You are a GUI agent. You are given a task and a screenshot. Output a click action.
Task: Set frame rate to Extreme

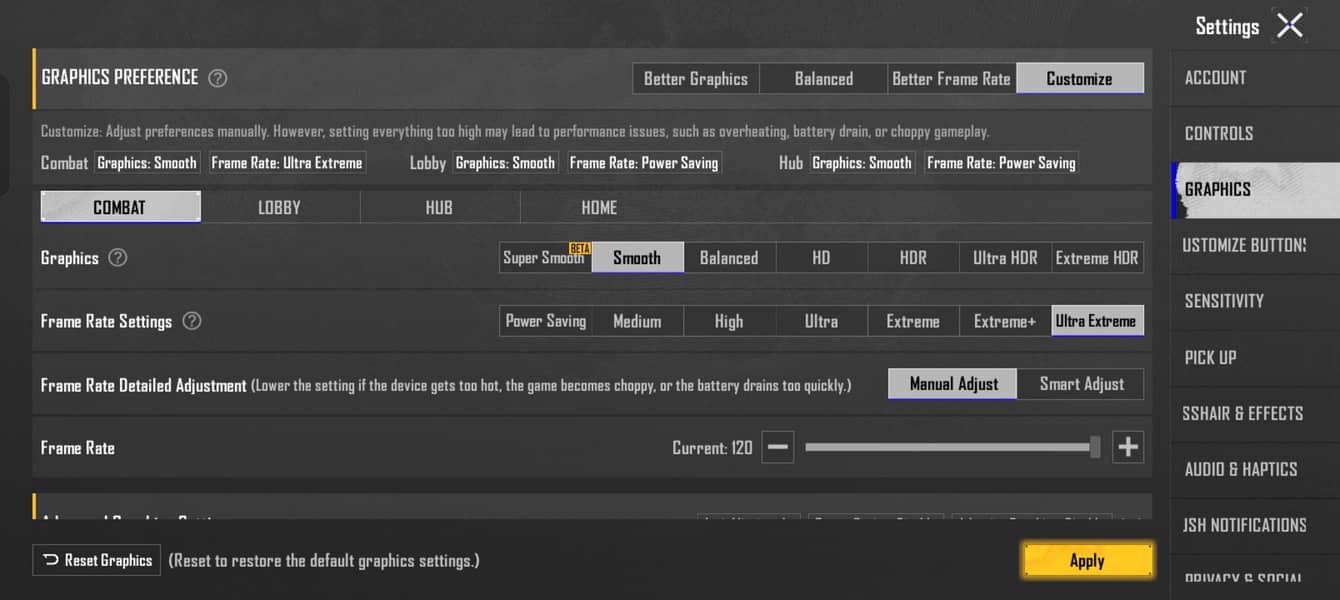[914, 321]
